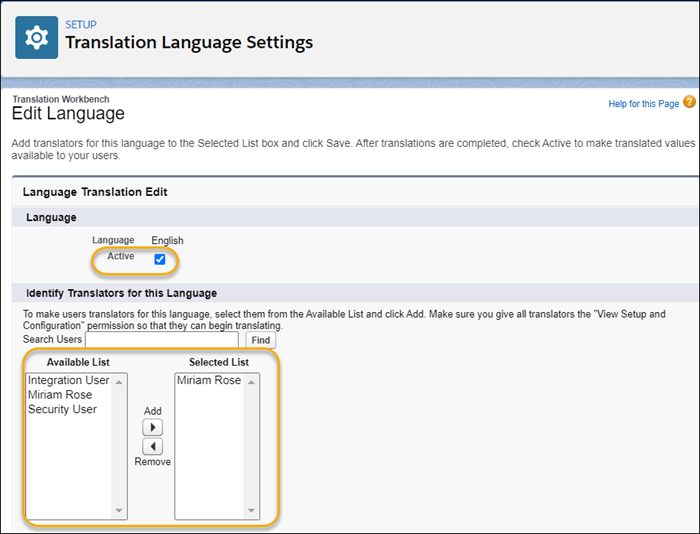Click the Selected List scrollbar track
700x534 pixels.
pyautogui.click(x=252, y=450)
